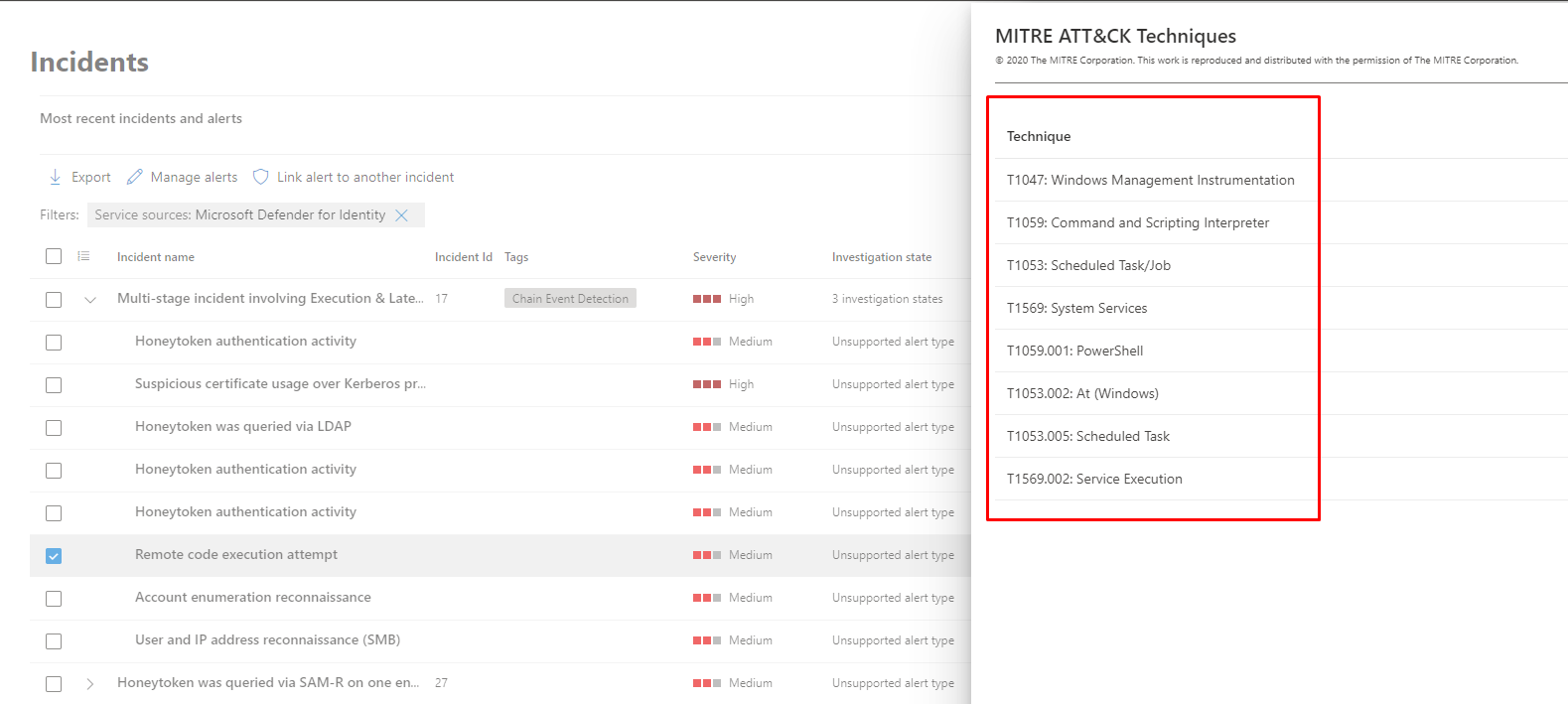Collapse the Multi-stage incident row

click(x=90, y=300)
